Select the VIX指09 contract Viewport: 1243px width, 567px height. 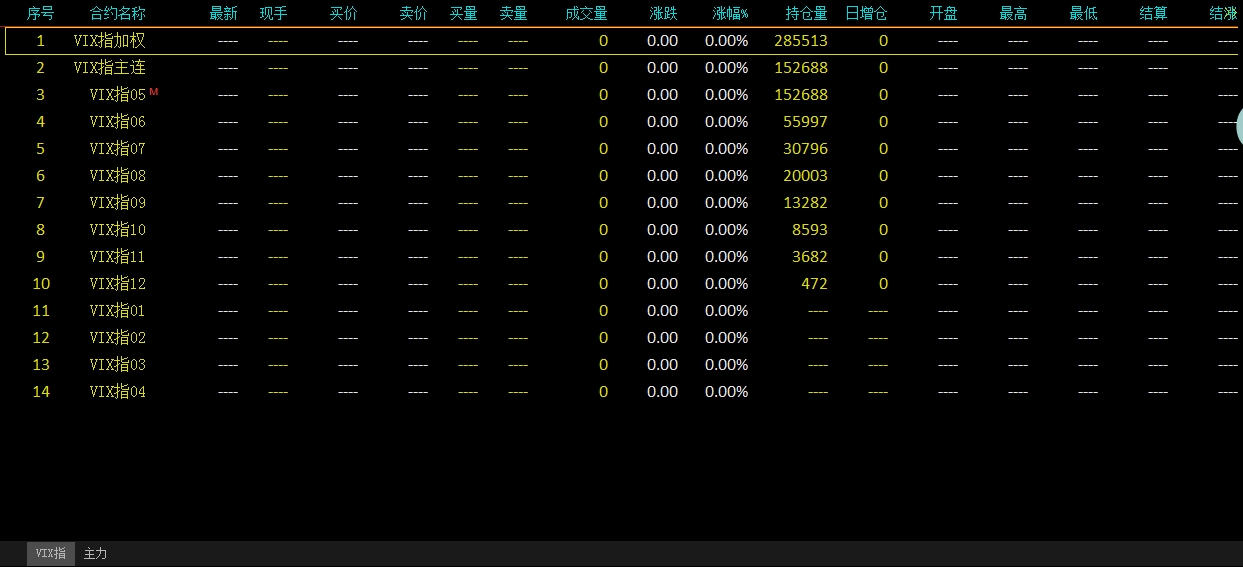point(117,203)
